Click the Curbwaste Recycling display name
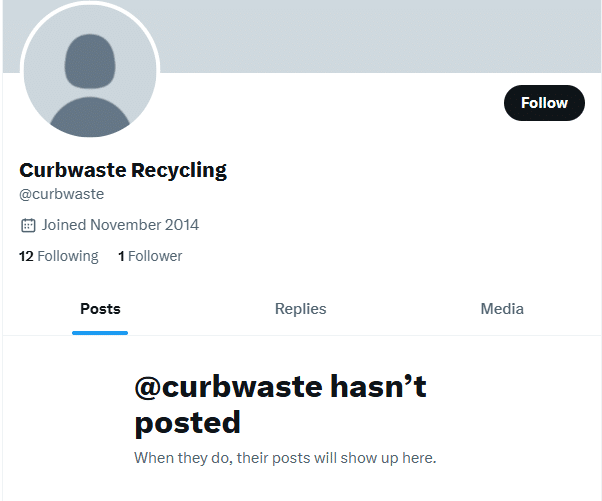Viewport: 602px width, 501px height. 123,170
